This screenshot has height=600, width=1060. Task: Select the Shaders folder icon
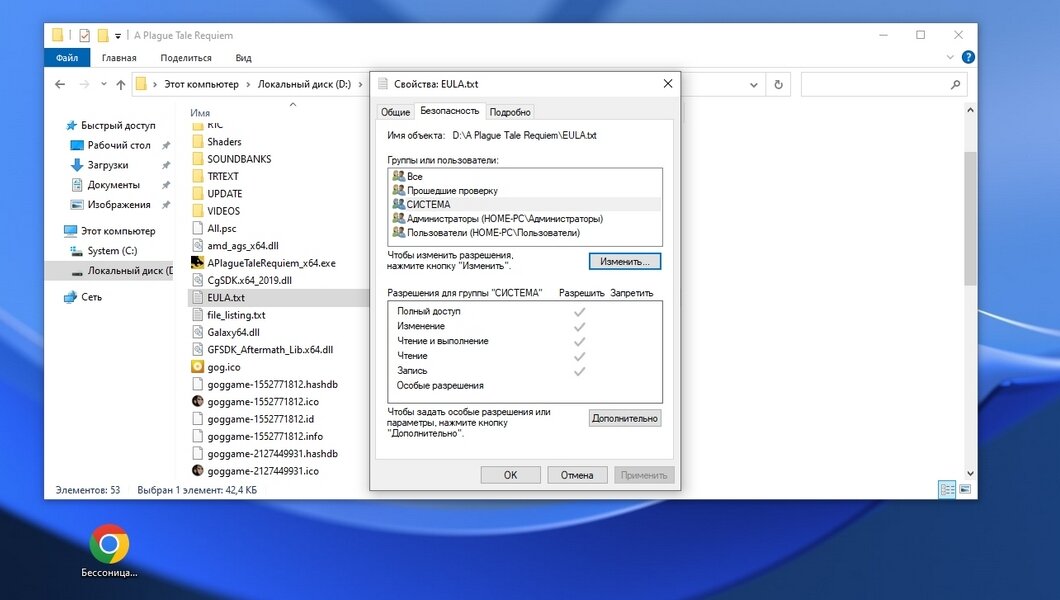point(197,142)
